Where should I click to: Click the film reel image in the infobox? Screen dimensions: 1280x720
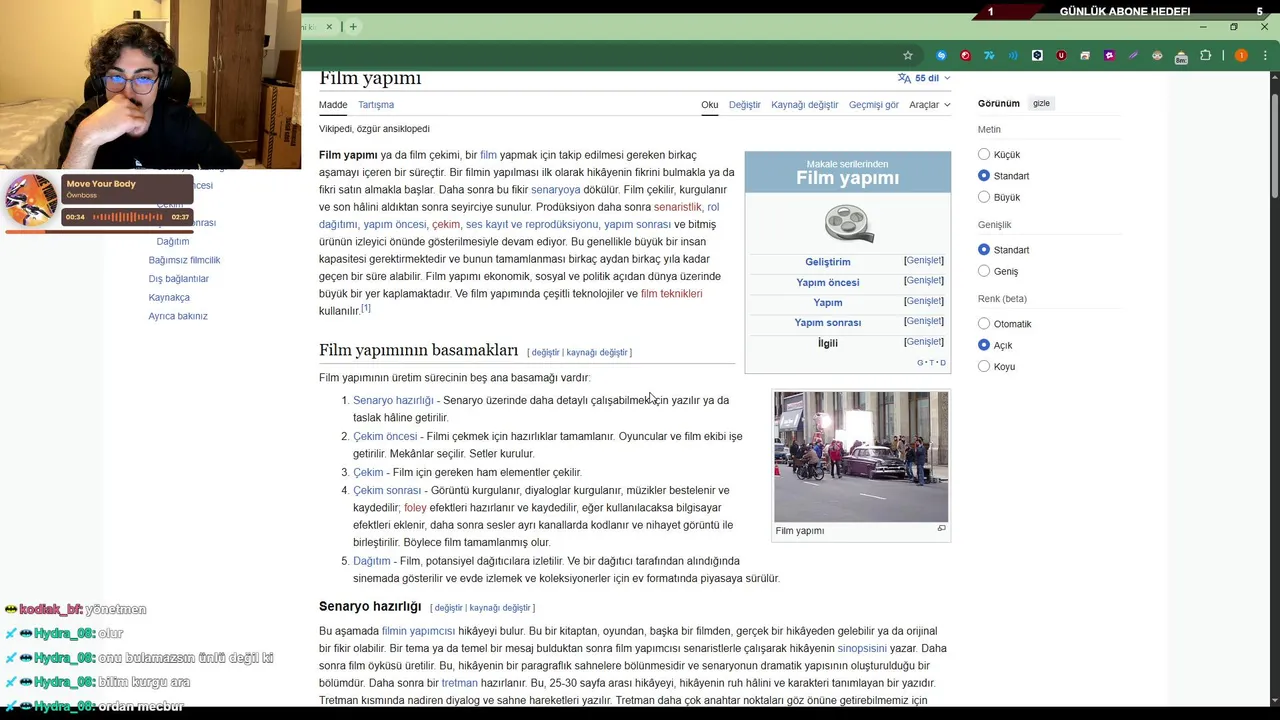pyautogui.click(x=848, y=223)
